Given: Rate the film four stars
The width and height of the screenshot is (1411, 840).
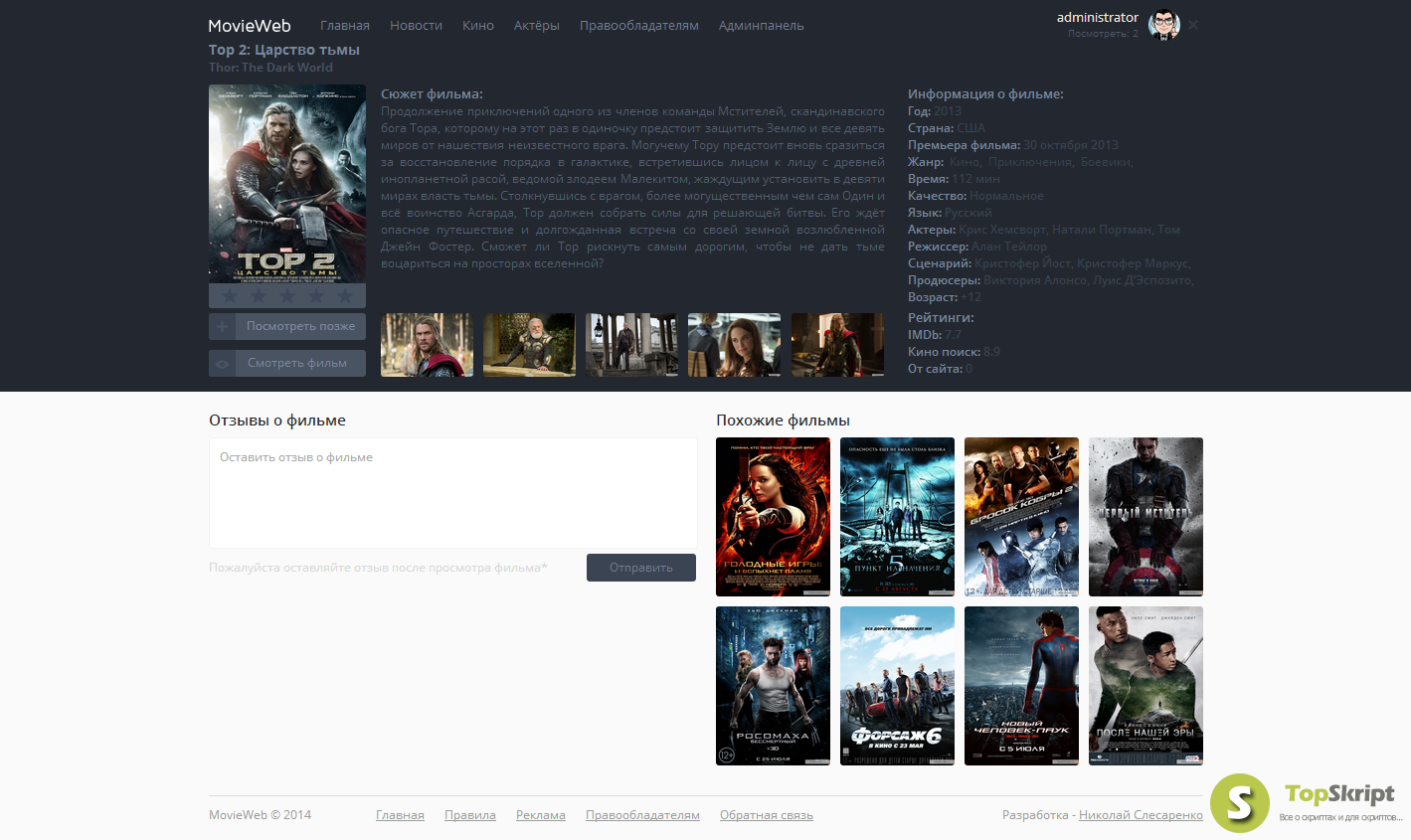Looking at the screenshot, I should tap(316, 295).
